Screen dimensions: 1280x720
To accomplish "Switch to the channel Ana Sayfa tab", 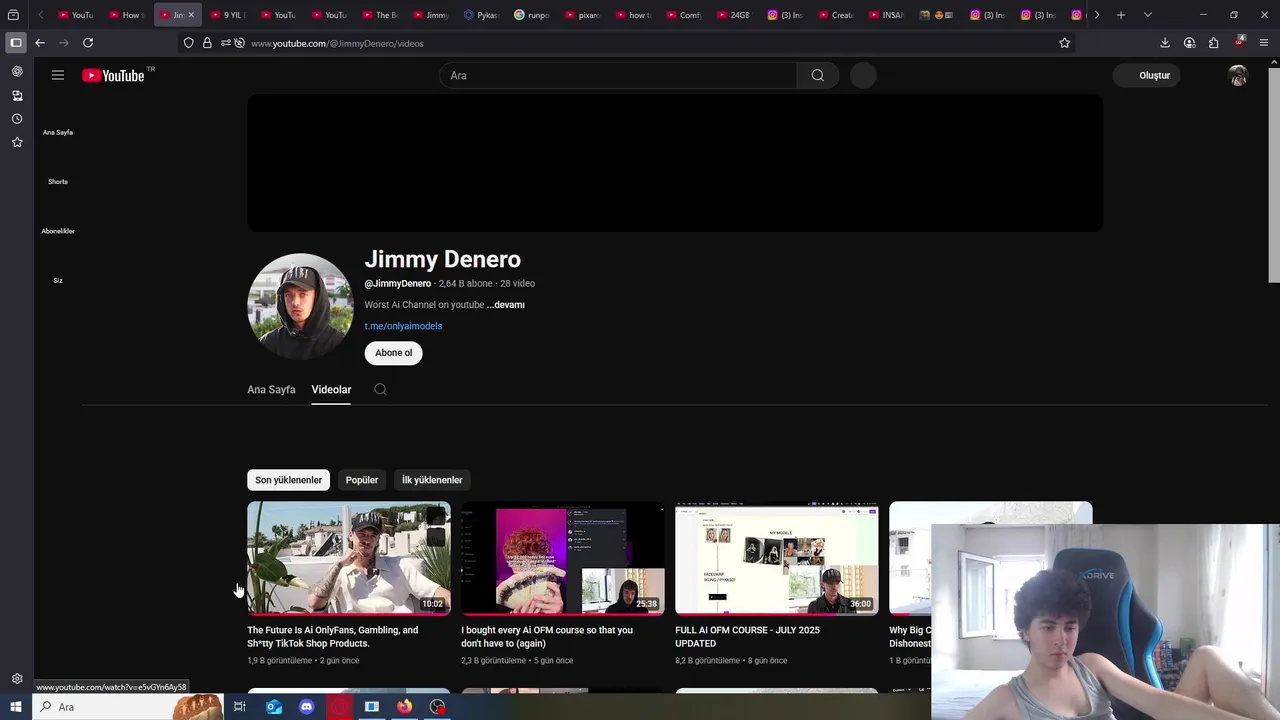I will coord(271,390).
